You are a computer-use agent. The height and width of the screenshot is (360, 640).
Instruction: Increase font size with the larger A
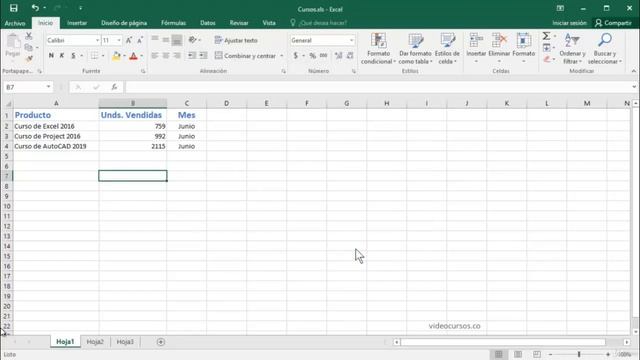coord(129,40)
